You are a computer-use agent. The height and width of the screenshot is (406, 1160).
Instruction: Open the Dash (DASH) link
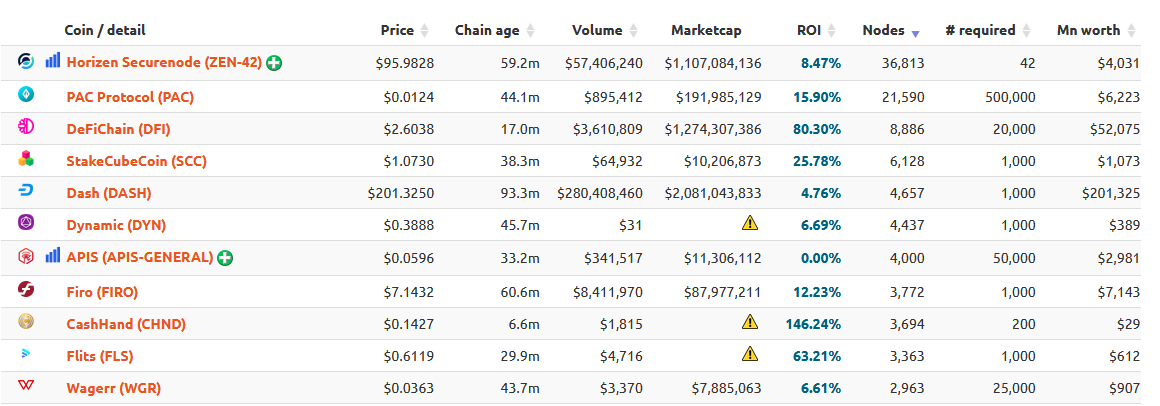click(x=109, y=194)
